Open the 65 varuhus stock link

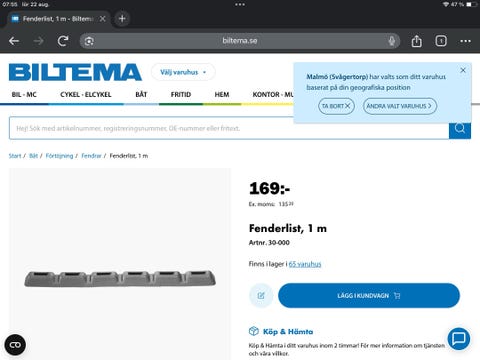click(305, 264)
